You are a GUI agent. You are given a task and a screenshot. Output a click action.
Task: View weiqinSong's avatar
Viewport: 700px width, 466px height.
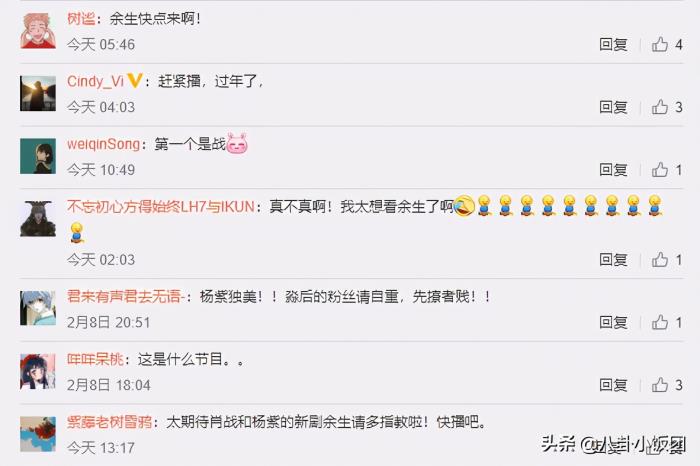tap(38, 156)
